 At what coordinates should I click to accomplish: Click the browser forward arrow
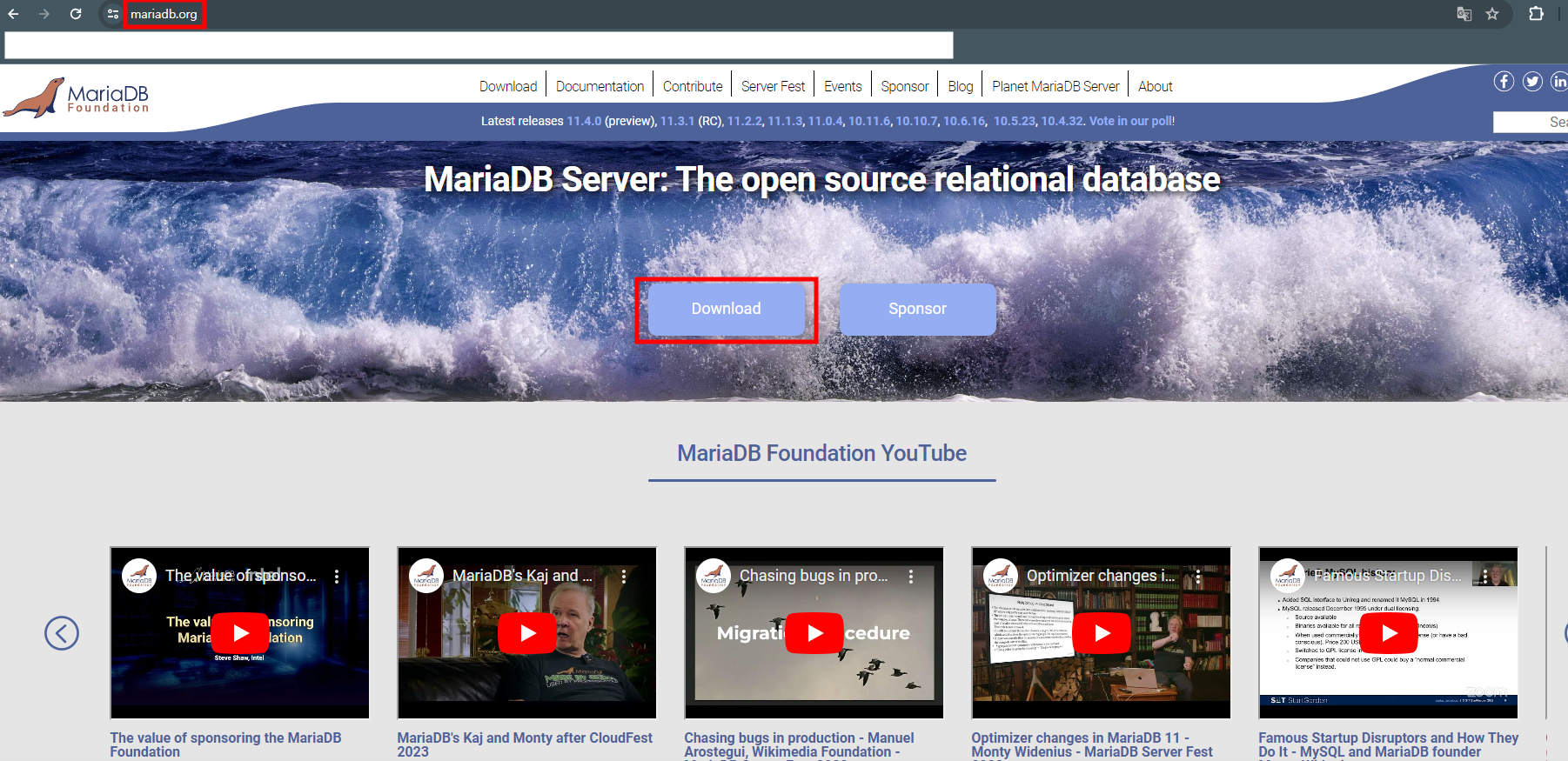pos(44,14)
